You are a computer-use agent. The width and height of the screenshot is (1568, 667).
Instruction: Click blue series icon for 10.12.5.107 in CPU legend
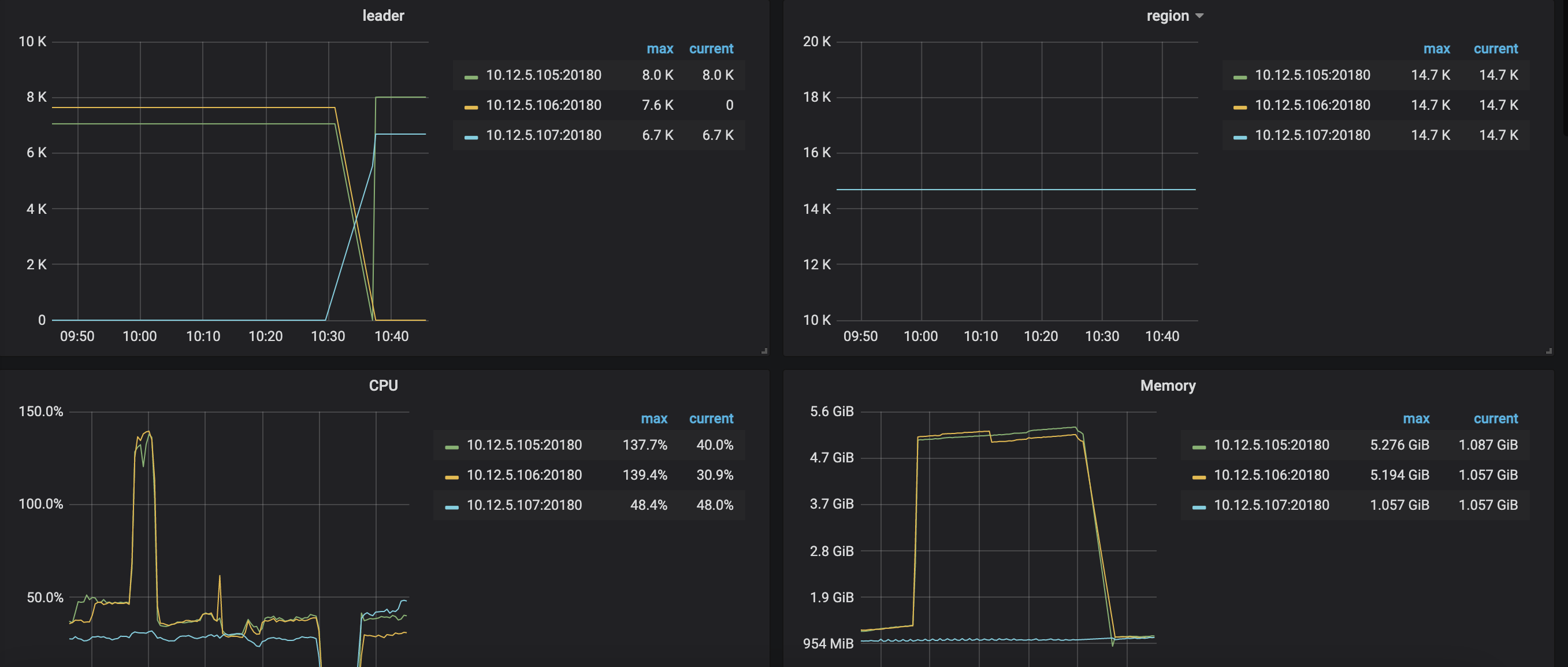[451, 507]
